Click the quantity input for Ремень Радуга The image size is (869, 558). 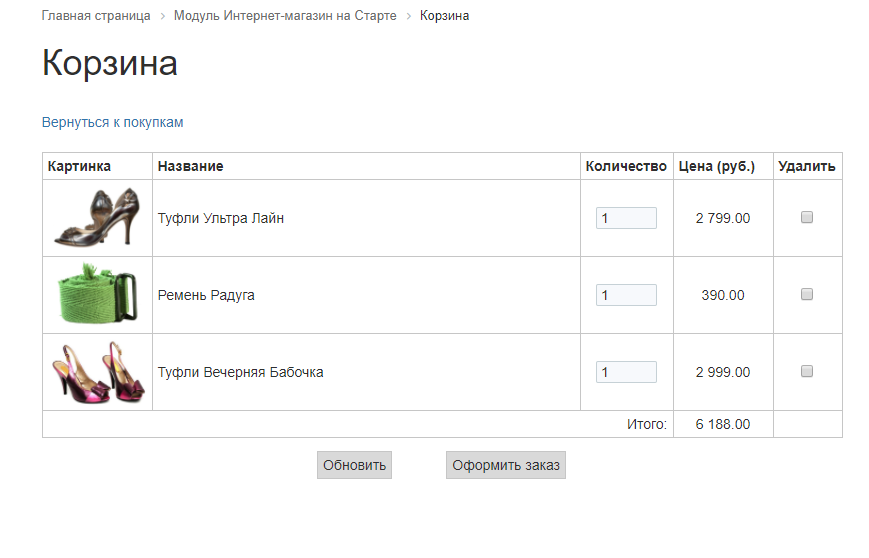tap(626, 295)
